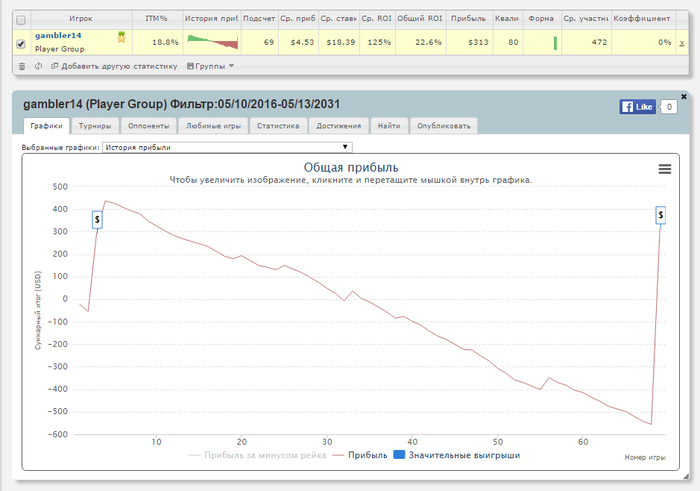Open the 'Оппоненты' tab
The height and width of the screenshot is (491, 700).
[x=149, y=126]
